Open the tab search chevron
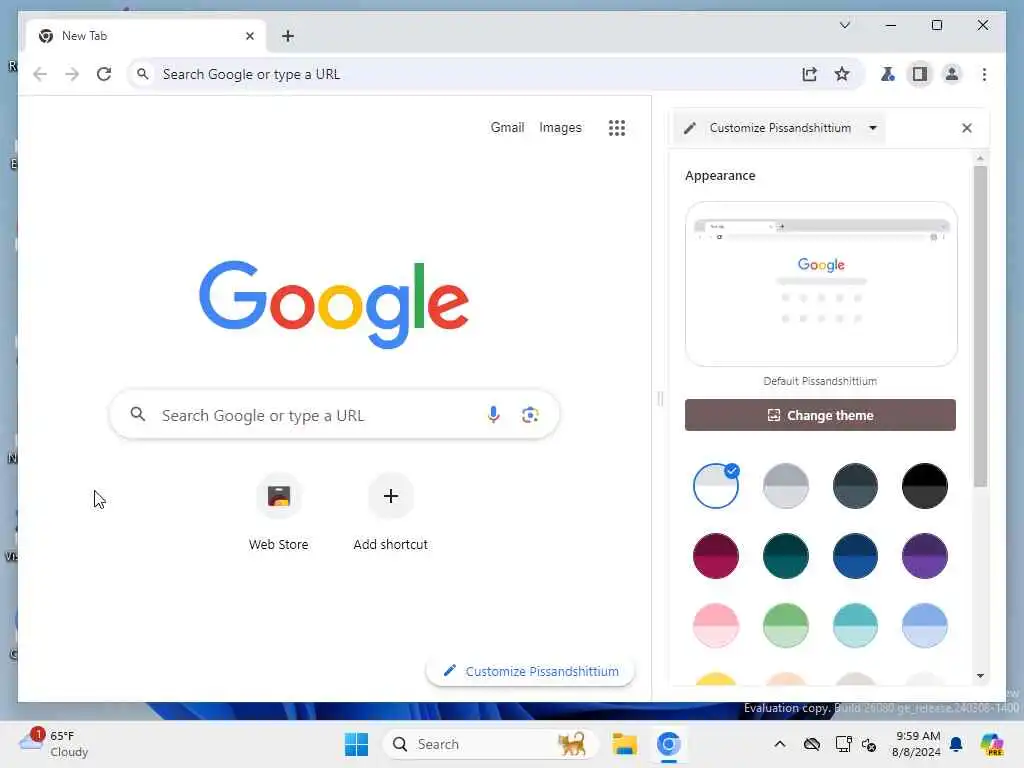This screenshot has width=1024, height=768. (x=844, y=25)
